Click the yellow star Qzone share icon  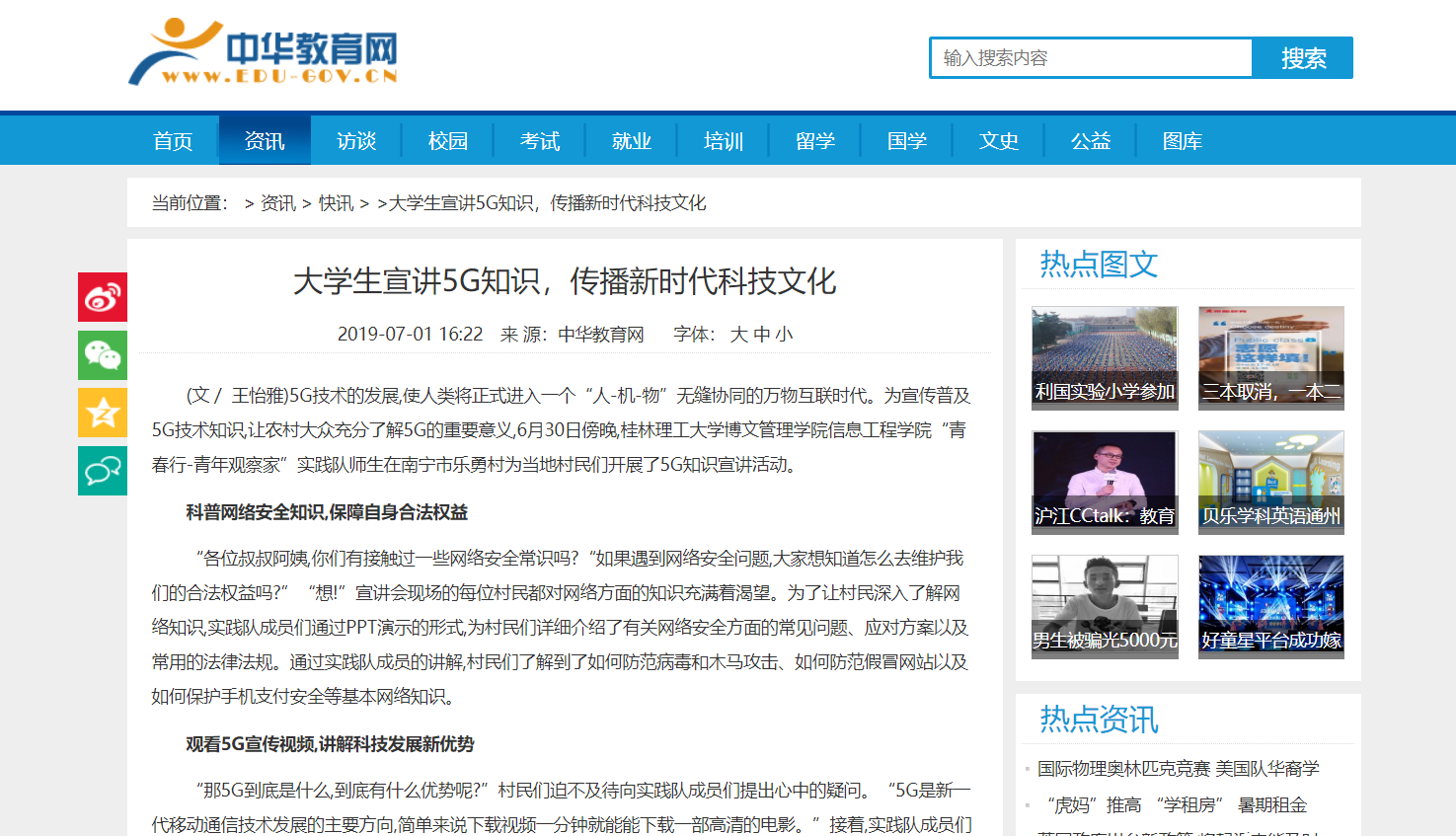click(103, 413)
